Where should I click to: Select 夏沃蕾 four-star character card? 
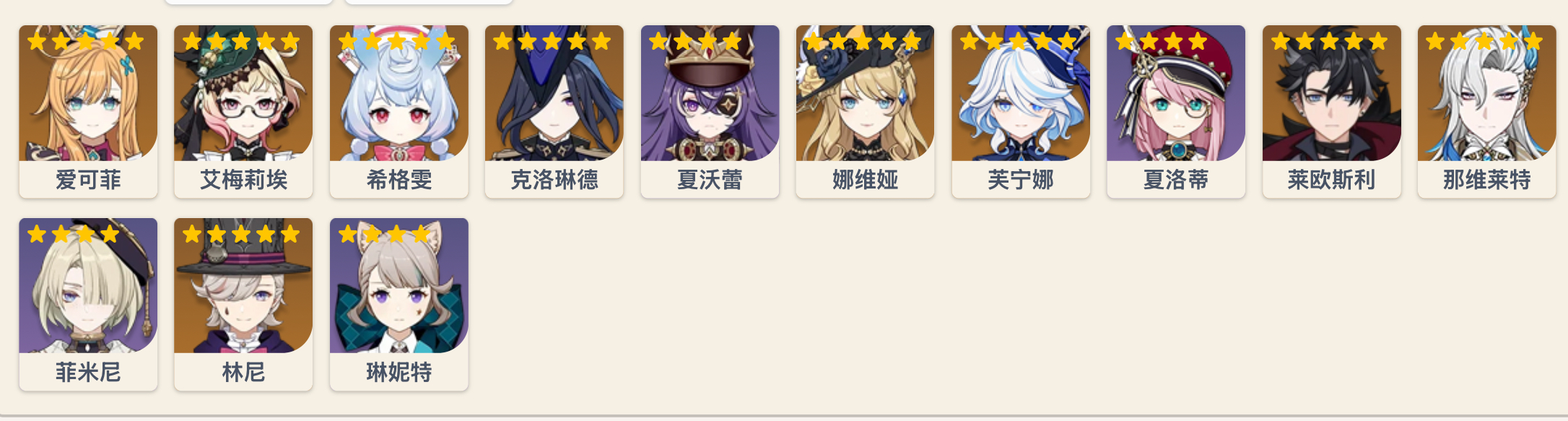(x=710, y=111)
